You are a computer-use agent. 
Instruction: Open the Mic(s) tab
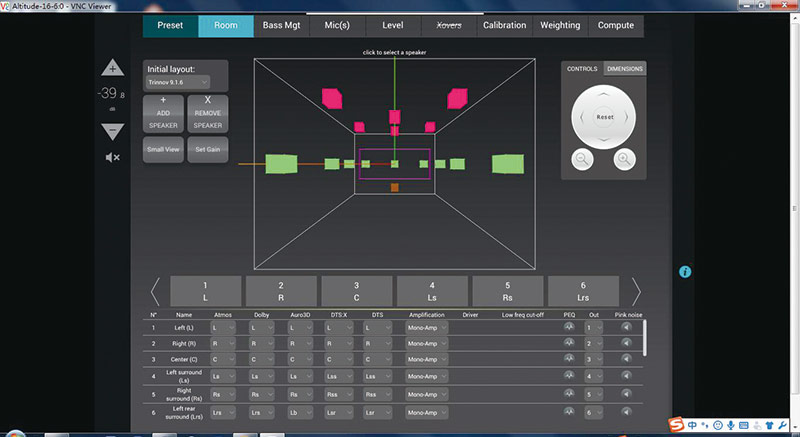(337, 25)
